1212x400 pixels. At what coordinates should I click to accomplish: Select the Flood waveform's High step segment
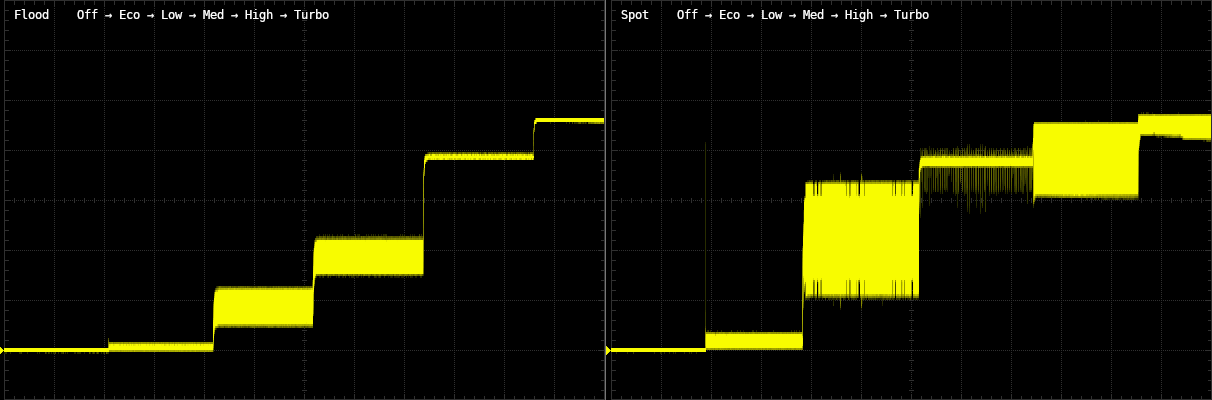click(479, 156)
